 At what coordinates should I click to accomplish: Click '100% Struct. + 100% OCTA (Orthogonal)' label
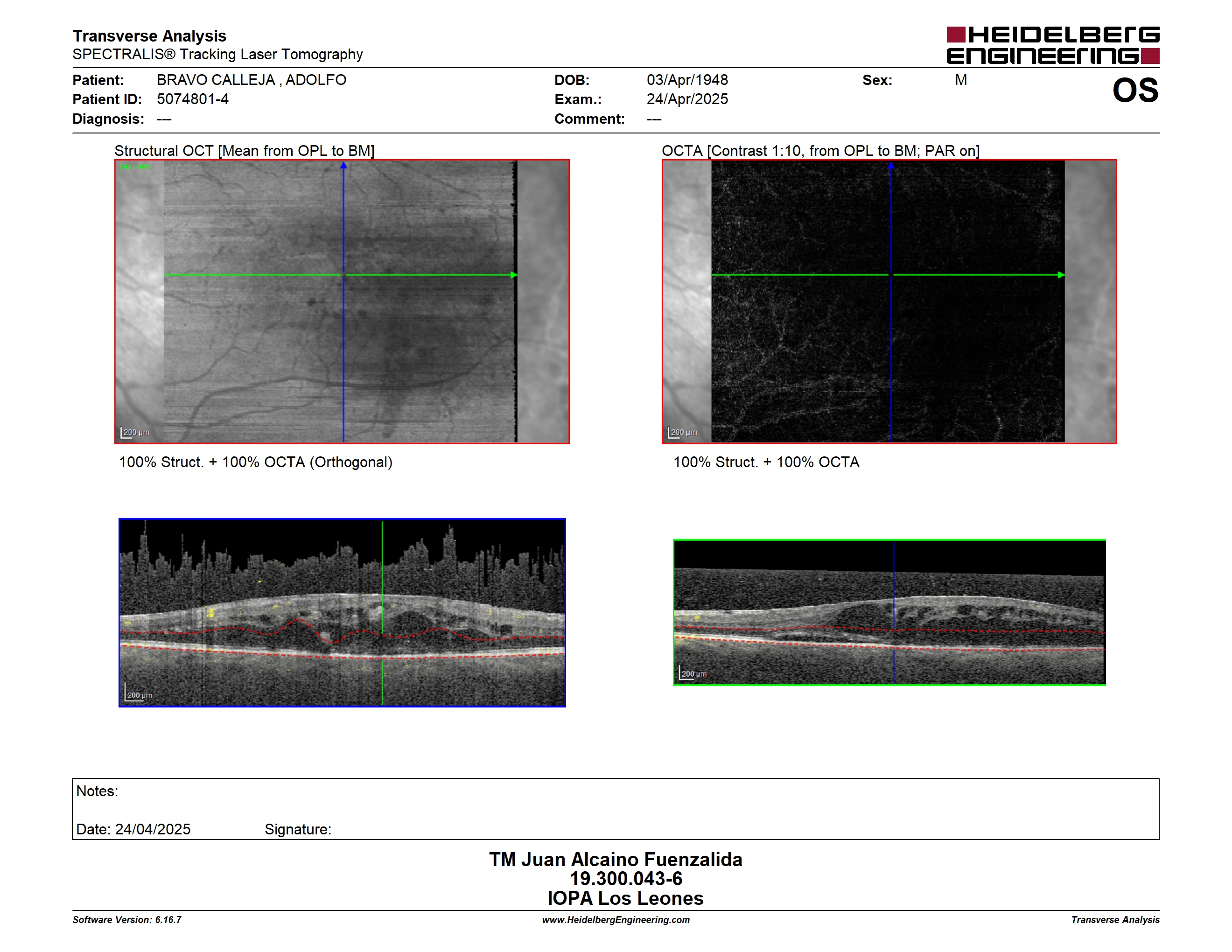pyautogui.click(x=256, y=462)
